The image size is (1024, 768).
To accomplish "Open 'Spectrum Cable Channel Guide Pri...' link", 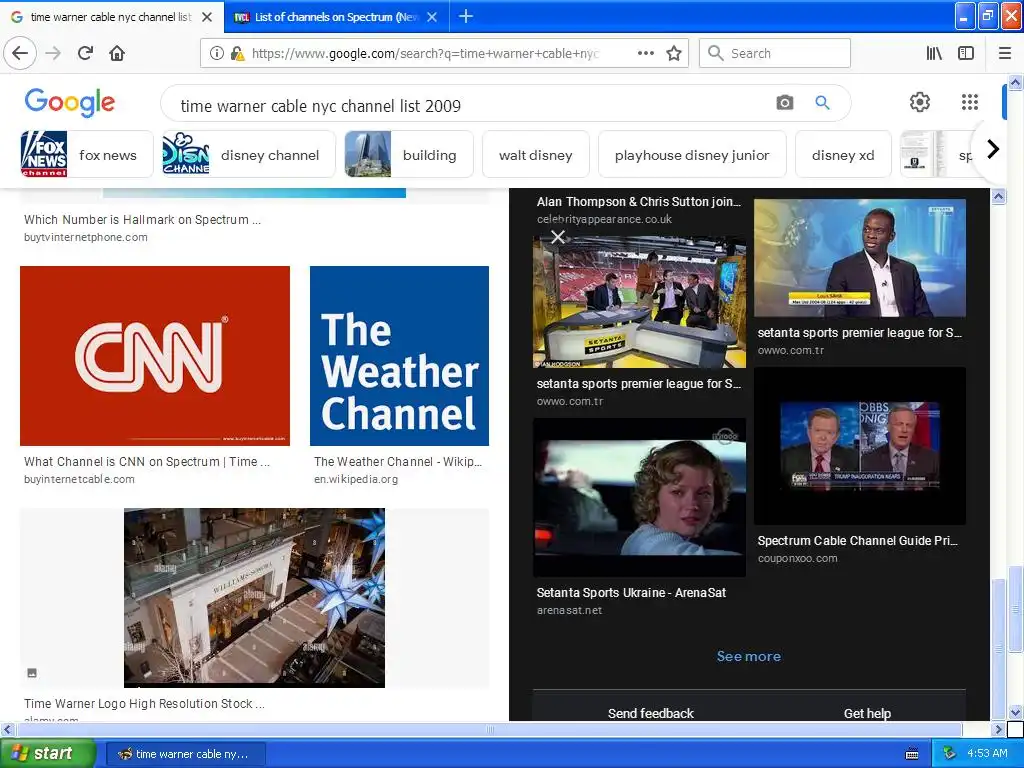I will pyautogui.click(x=857, y=541).
